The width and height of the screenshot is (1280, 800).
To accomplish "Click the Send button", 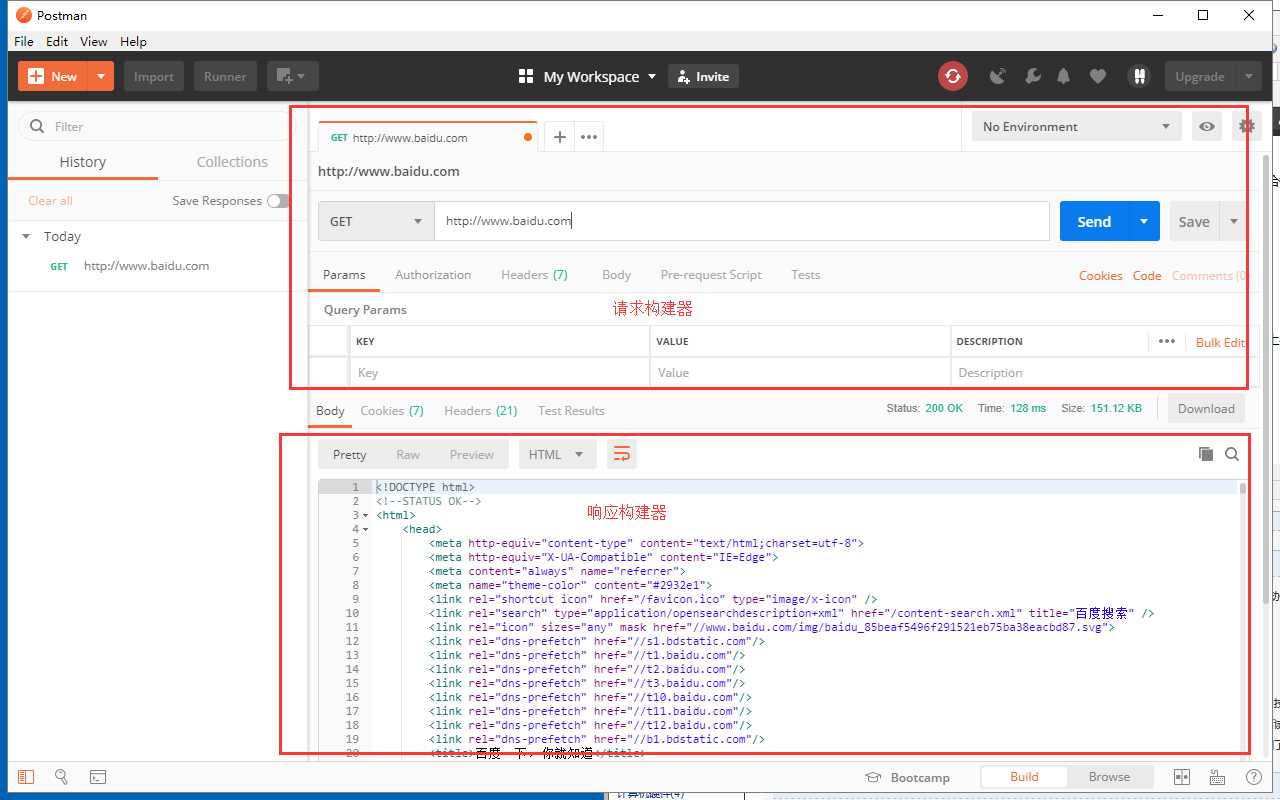I will (1094, 221).
